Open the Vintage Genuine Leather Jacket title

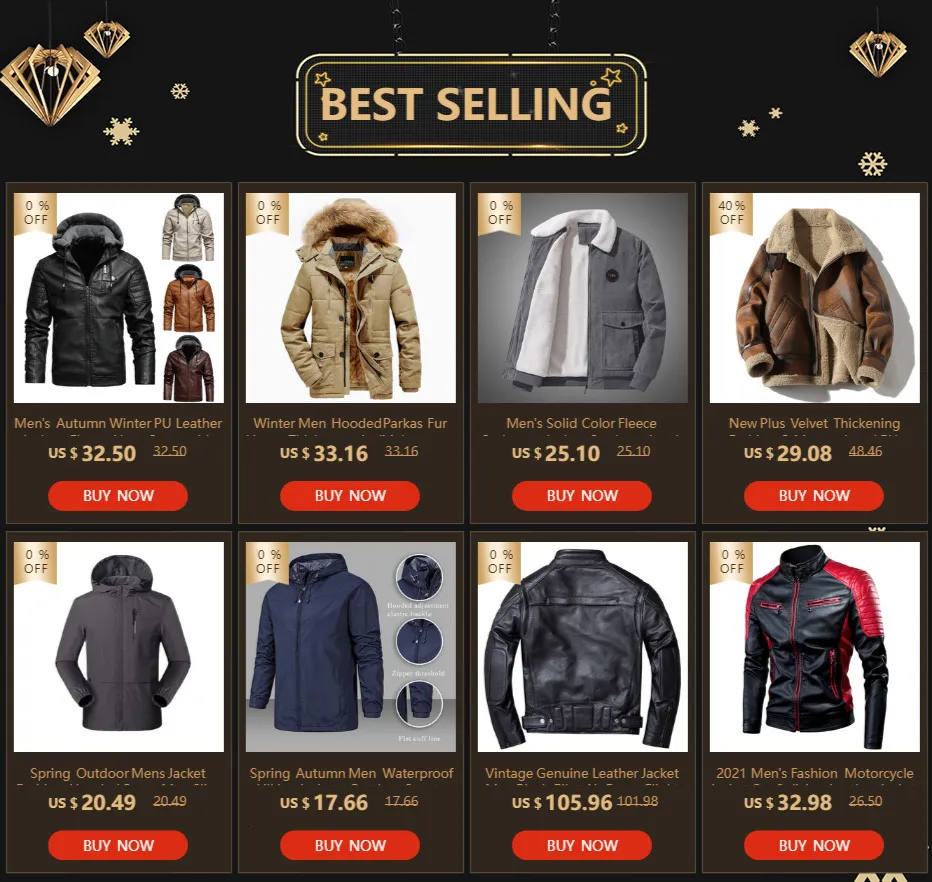(x=582, y=773)
